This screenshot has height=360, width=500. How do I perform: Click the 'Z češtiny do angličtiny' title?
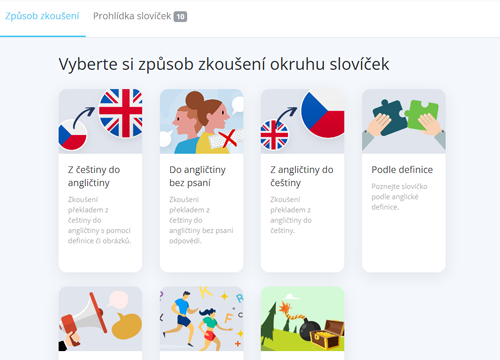point(94,176)
